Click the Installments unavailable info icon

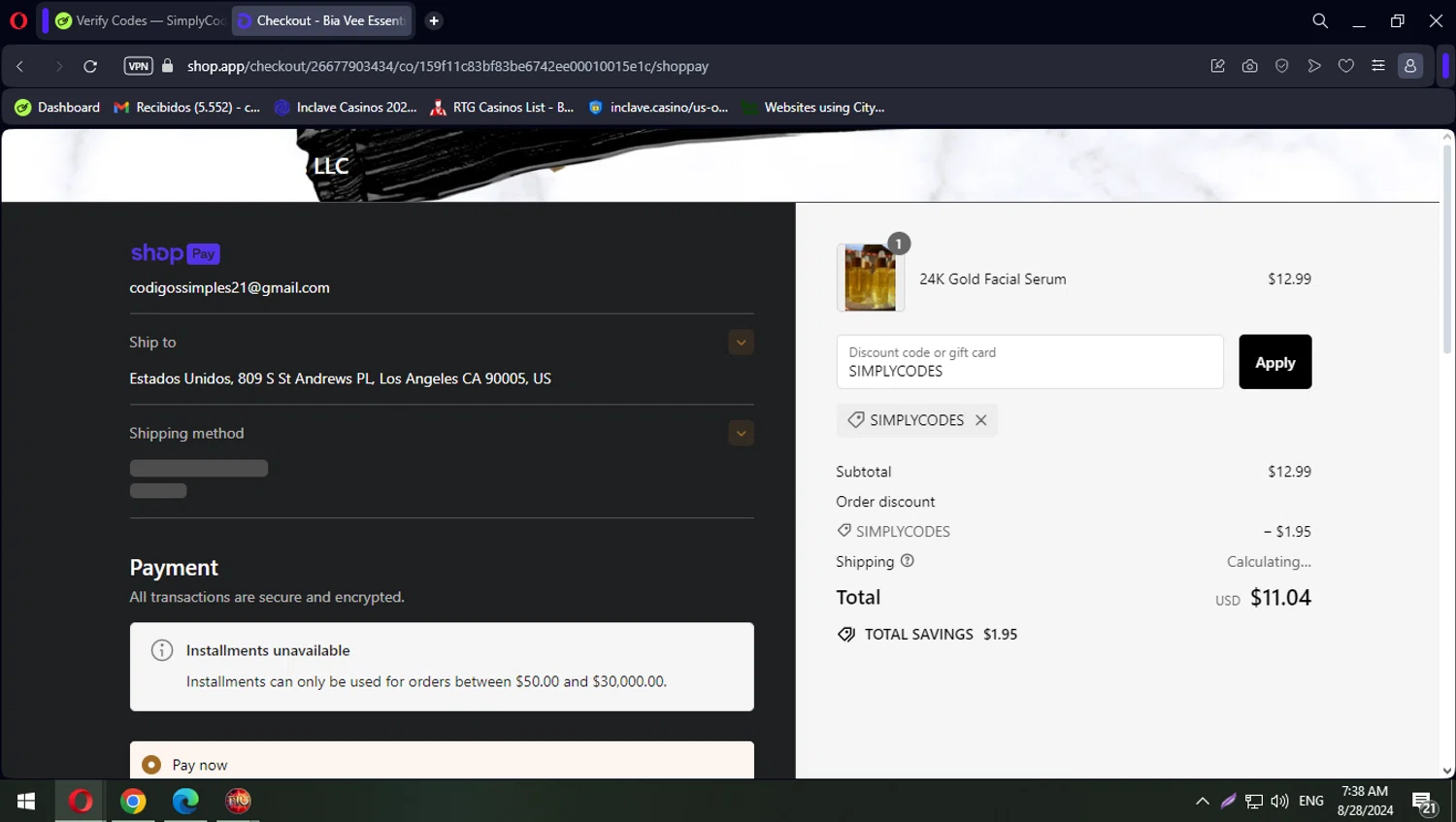[x=162, y=650]
